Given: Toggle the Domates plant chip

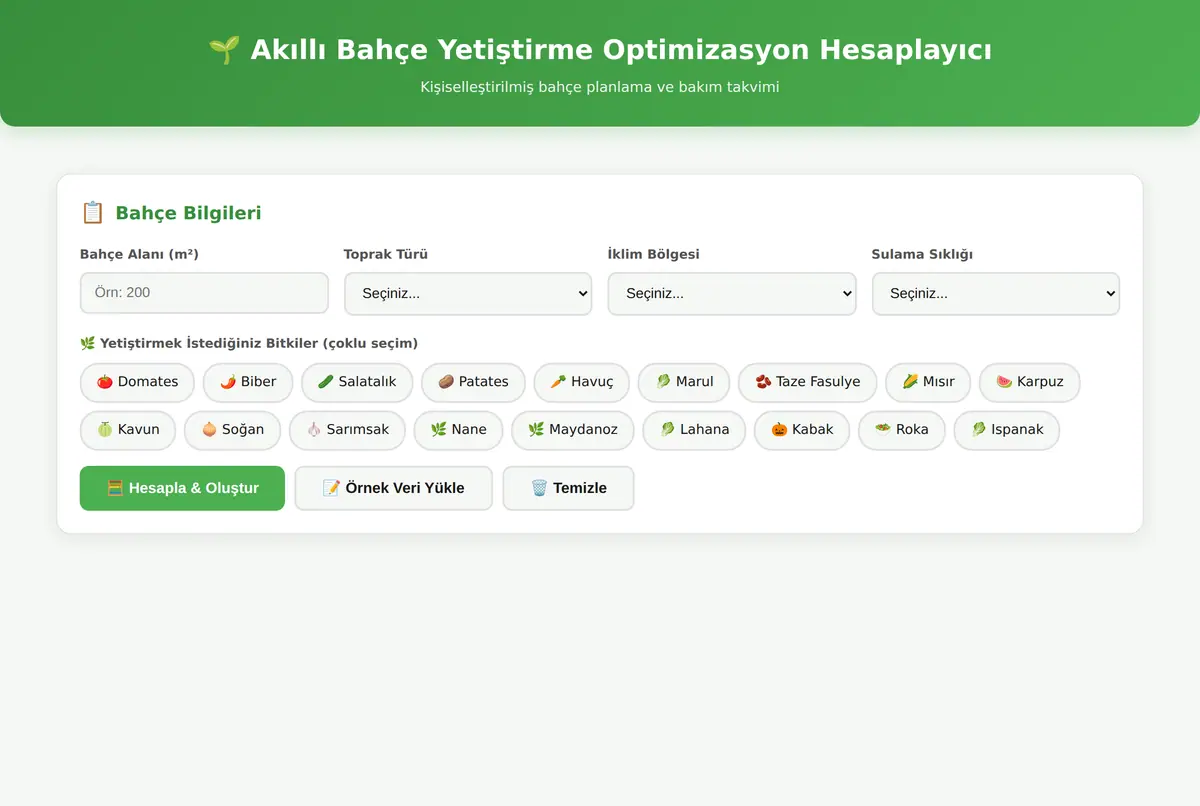Looking at the screenshot, I should point(137,382).
